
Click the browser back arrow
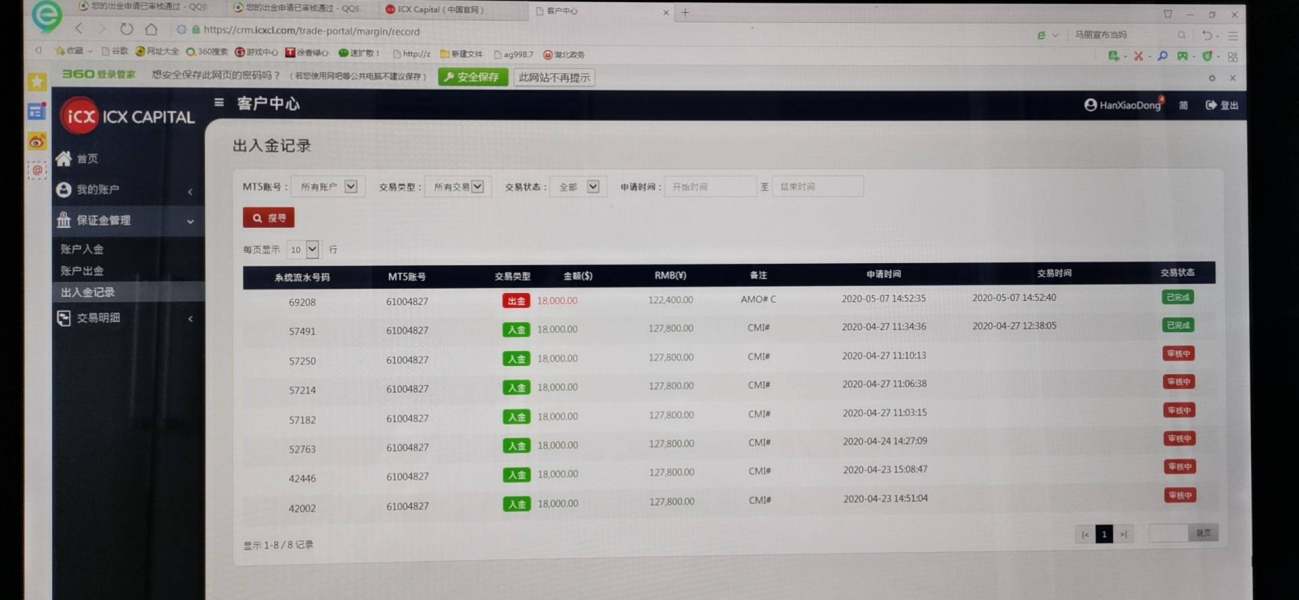(78, 30)
